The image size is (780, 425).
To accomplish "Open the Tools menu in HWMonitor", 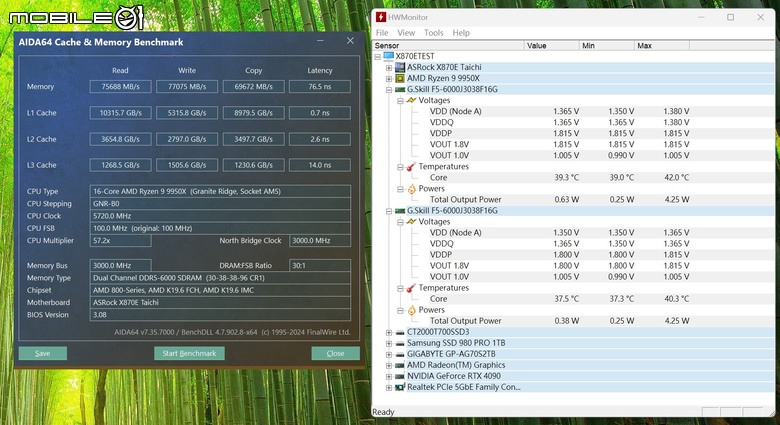I will coord(433,32).
